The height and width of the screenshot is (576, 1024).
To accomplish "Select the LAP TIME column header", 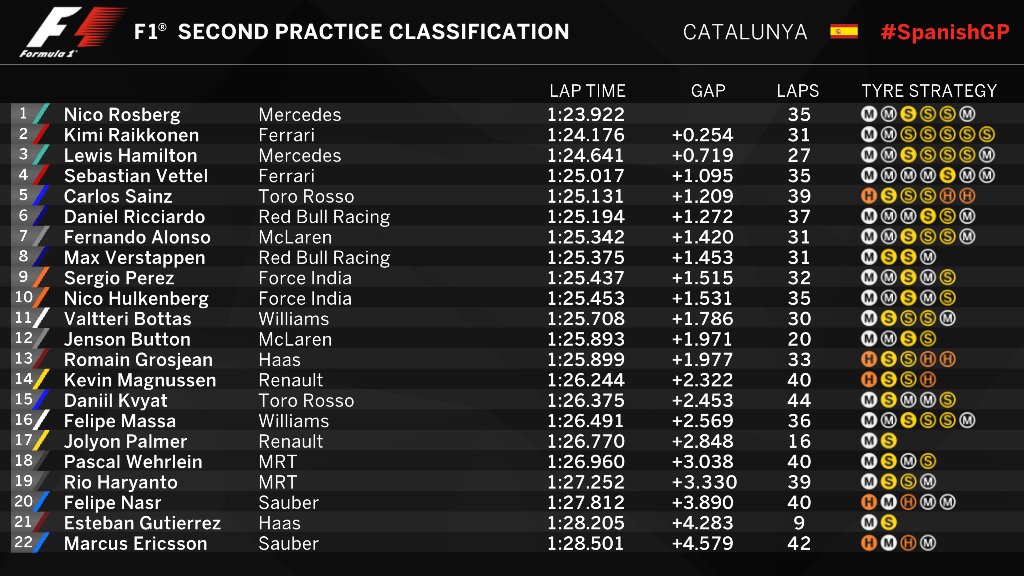I will click(587, 91).
